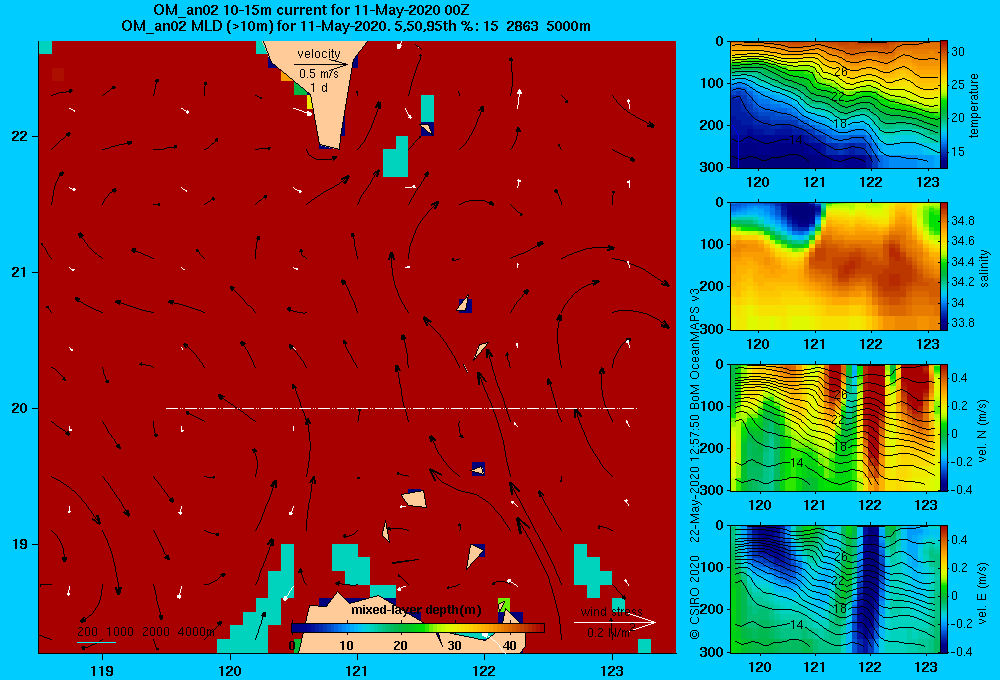The image size is (1000, 680).
Task: Click latitude label '19' on main map
Action: 20,544
